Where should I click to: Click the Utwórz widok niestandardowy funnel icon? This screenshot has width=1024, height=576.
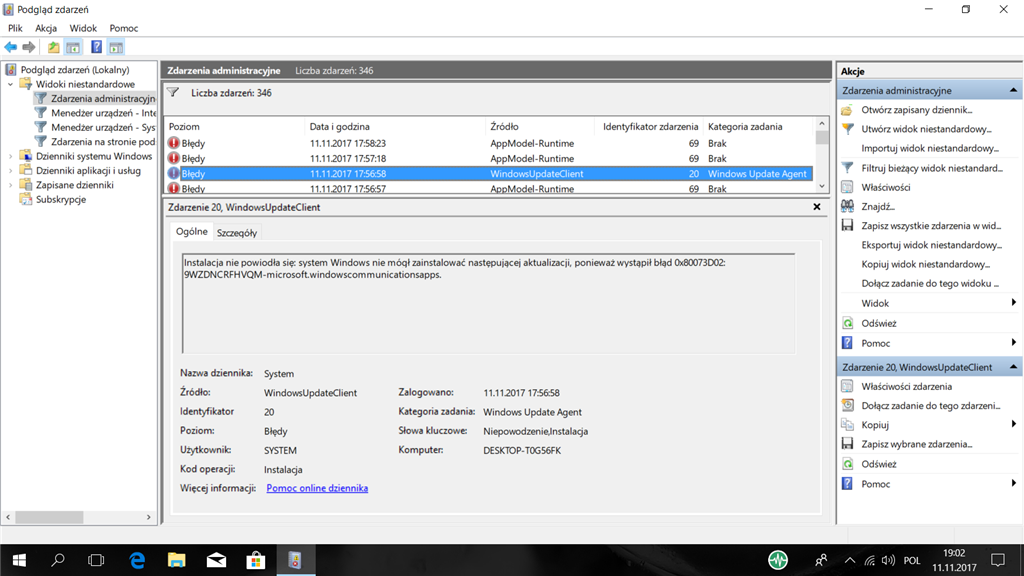848,129
